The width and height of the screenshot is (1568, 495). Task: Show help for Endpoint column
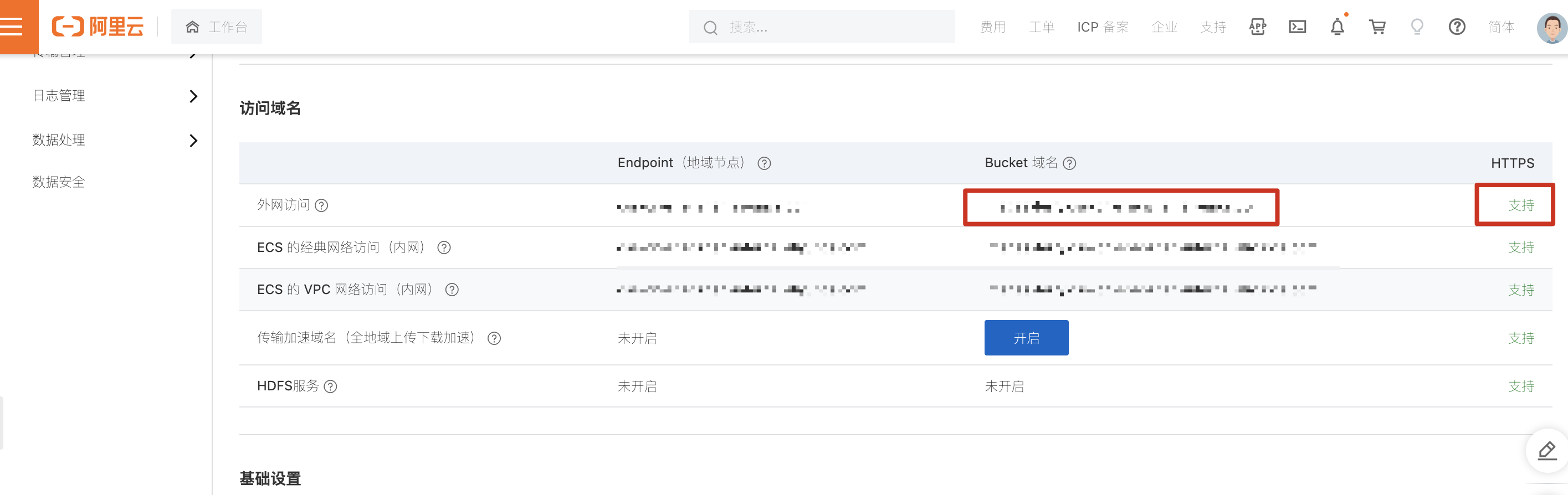pyautogui.click(x=764, y=163)
